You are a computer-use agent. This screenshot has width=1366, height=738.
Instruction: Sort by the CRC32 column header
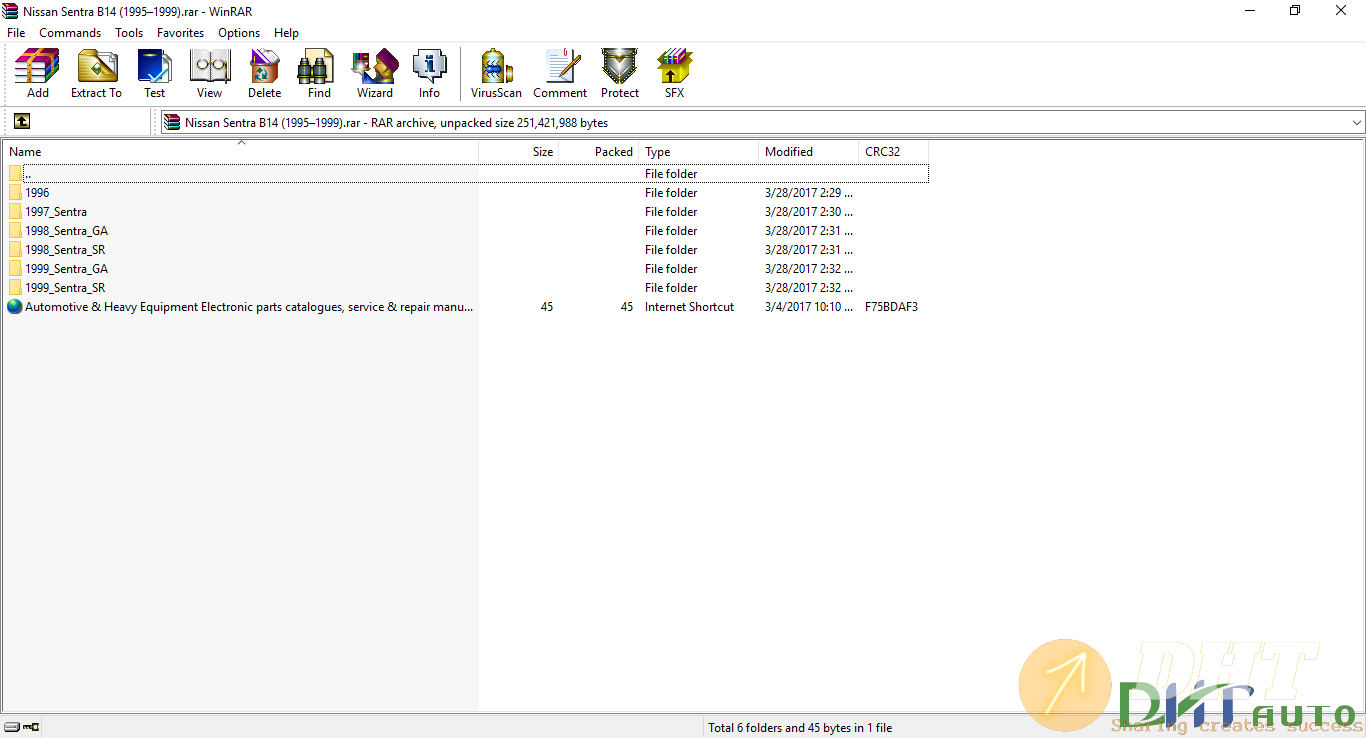[893, 152]
